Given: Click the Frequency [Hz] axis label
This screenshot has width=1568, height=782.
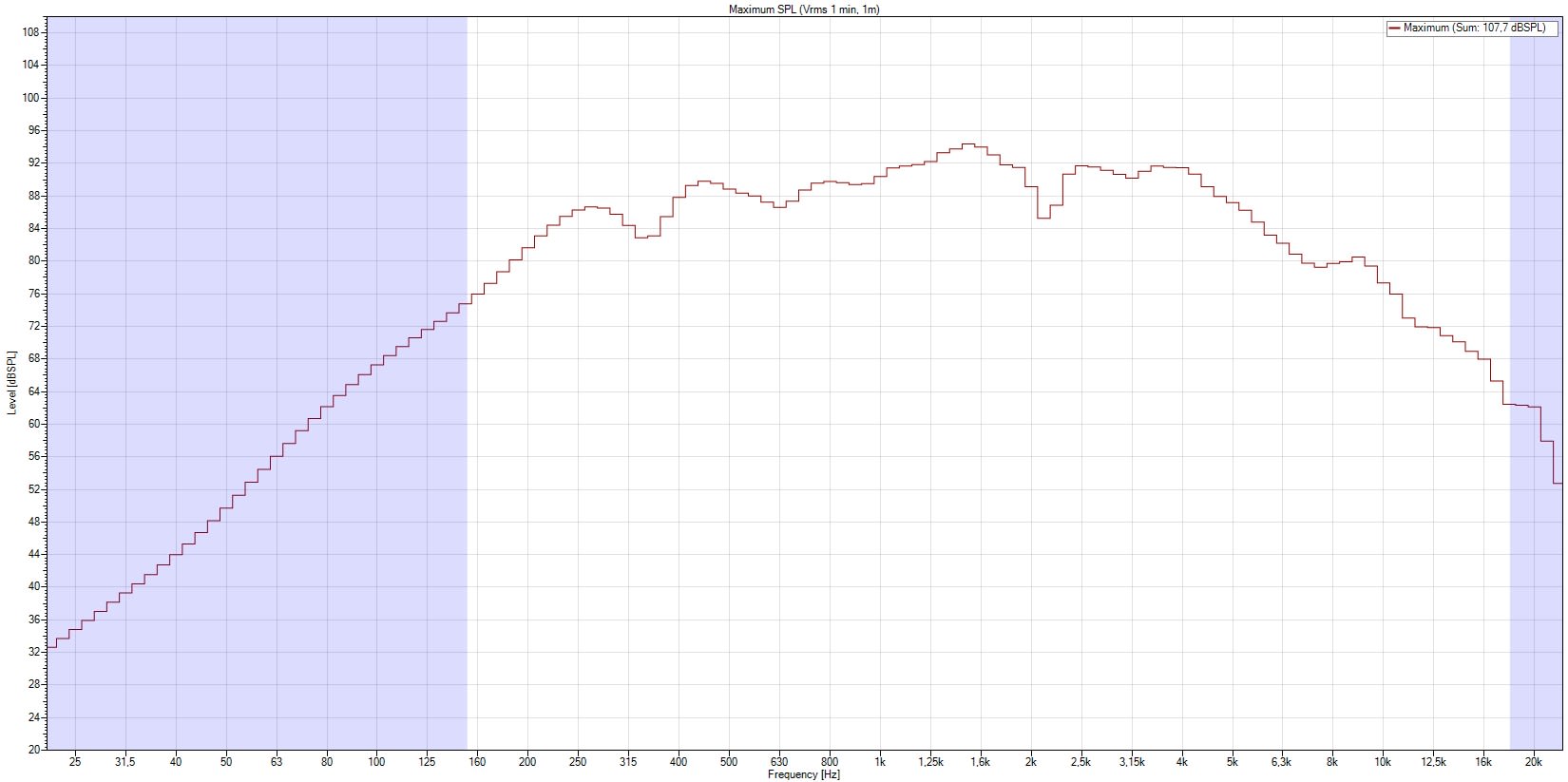Looking at the screenshot, I should pos(804,774).
